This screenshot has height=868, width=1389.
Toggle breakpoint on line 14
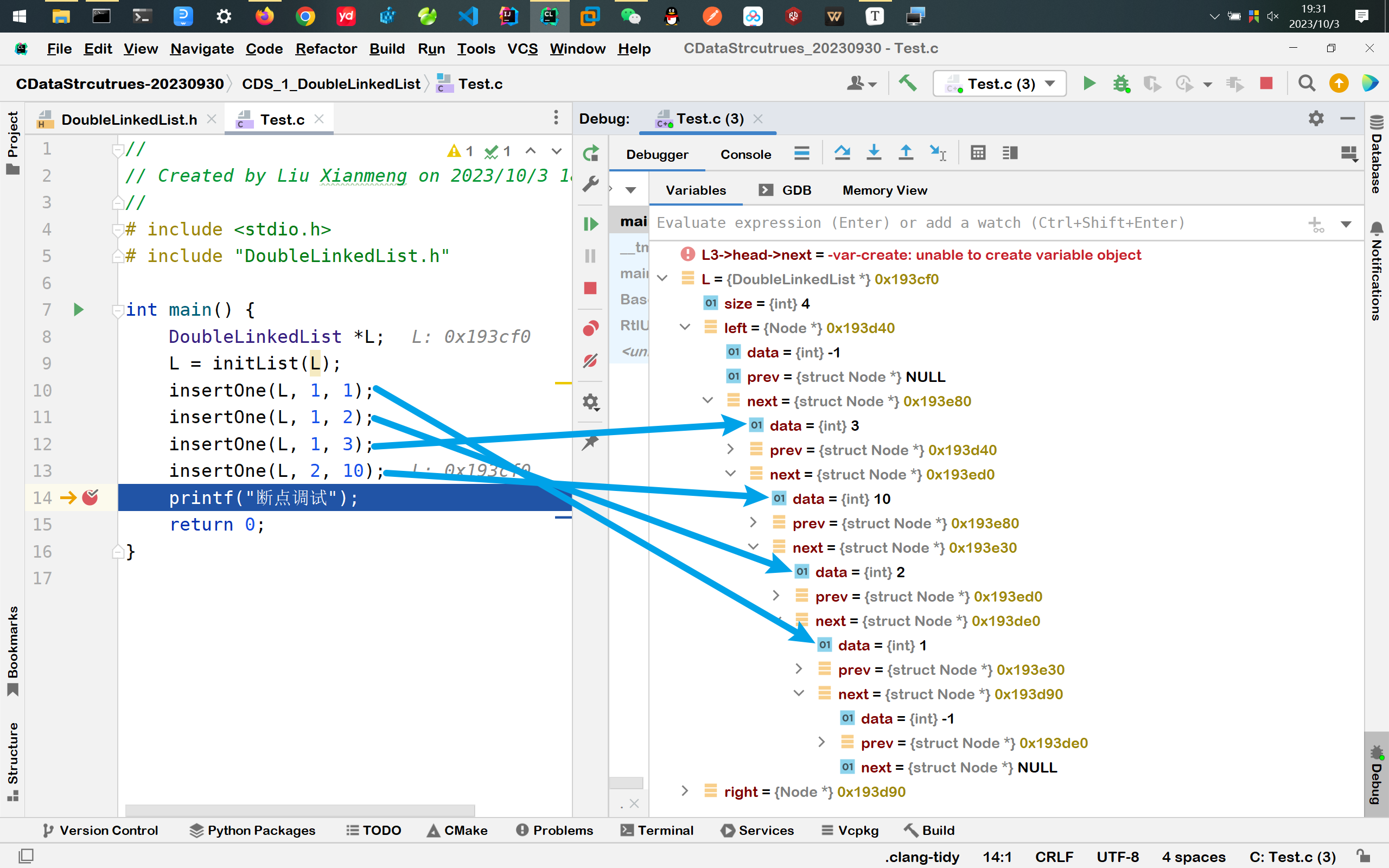(90, 497)
